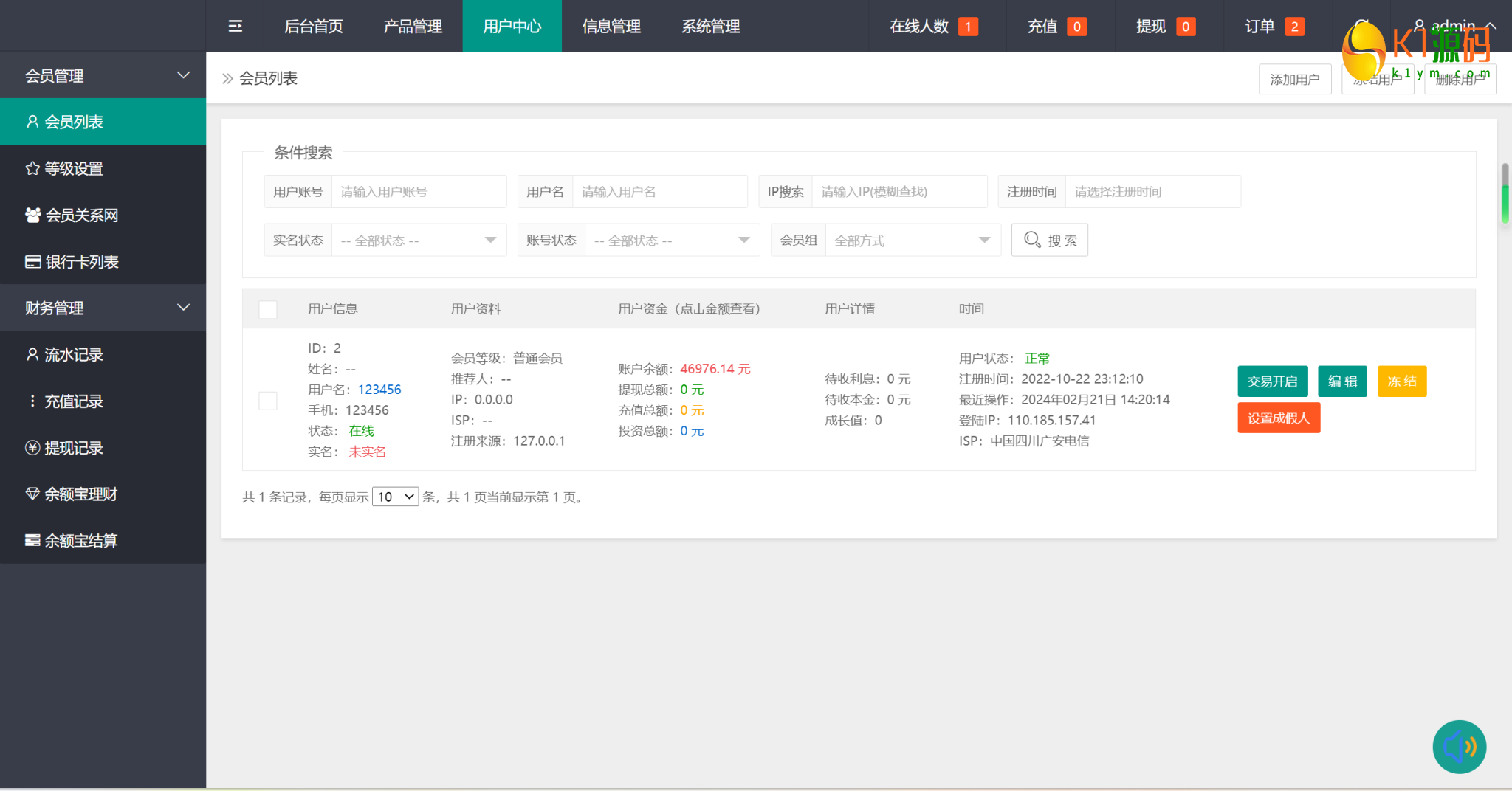
Task: Expand the 实名状态 dropdown
Action: [x=419, y=241]
